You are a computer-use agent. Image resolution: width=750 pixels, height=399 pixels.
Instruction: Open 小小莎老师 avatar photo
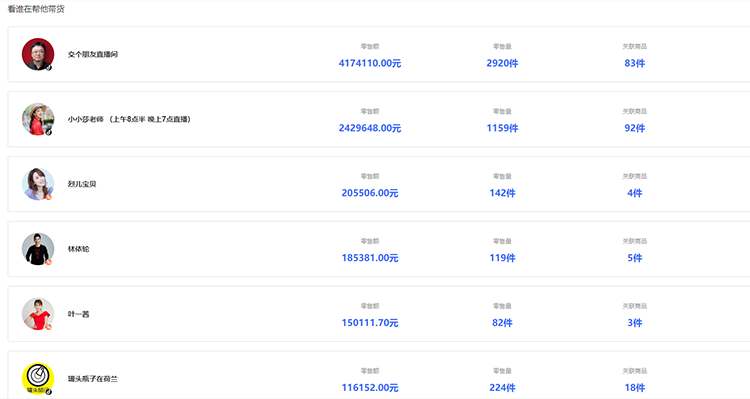click(38, 119)
